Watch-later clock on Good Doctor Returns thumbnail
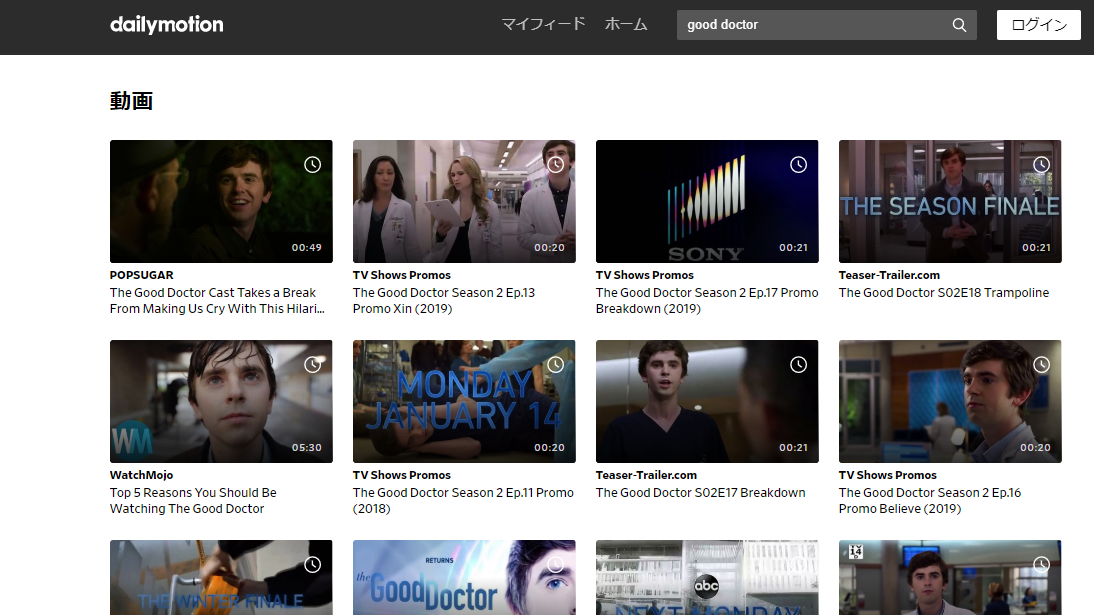Viewport: 1094px width, 615px height. click(555, 565)
